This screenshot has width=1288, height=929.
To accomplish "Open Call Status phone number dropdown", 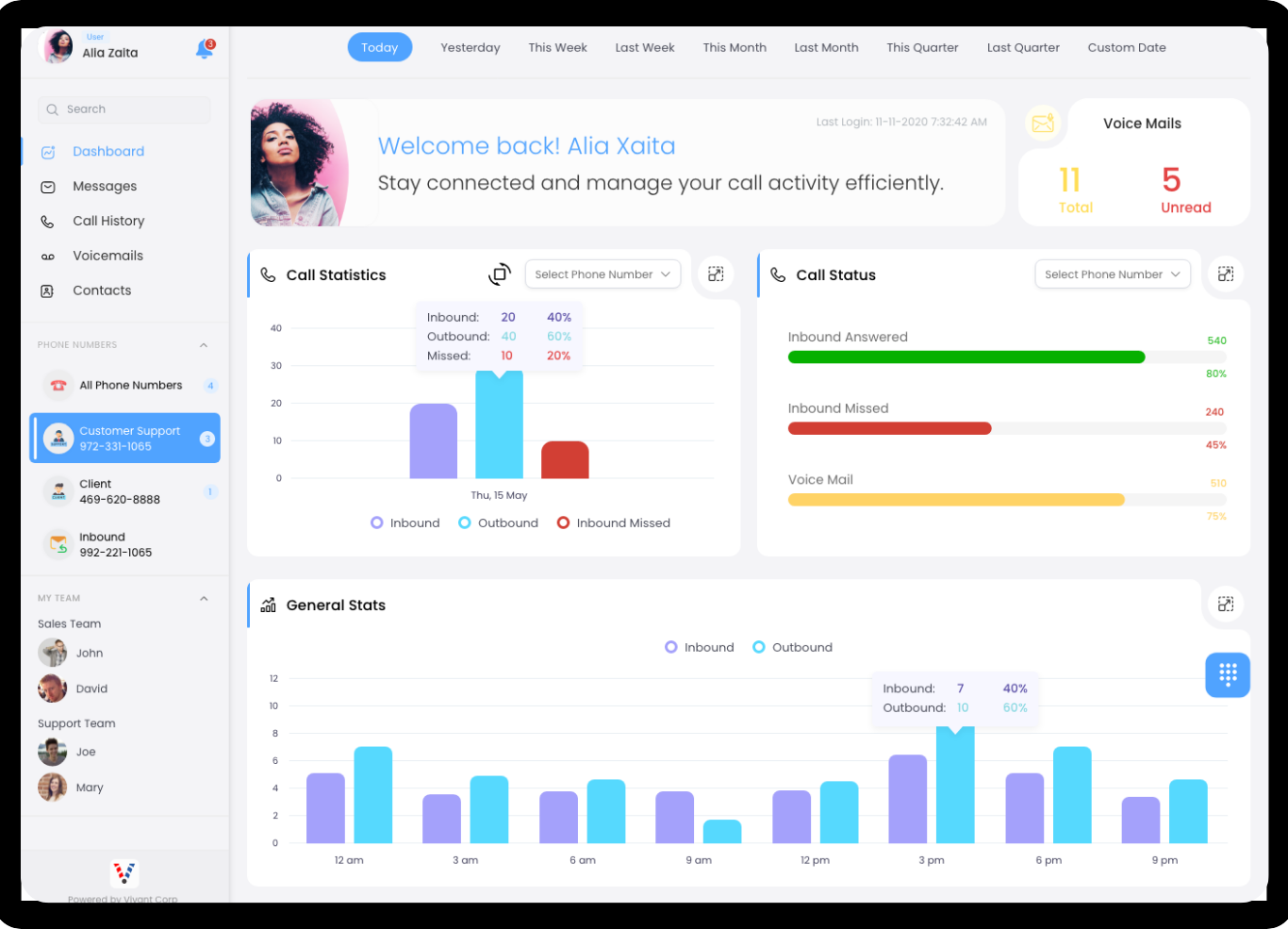I will (1112, 274).
